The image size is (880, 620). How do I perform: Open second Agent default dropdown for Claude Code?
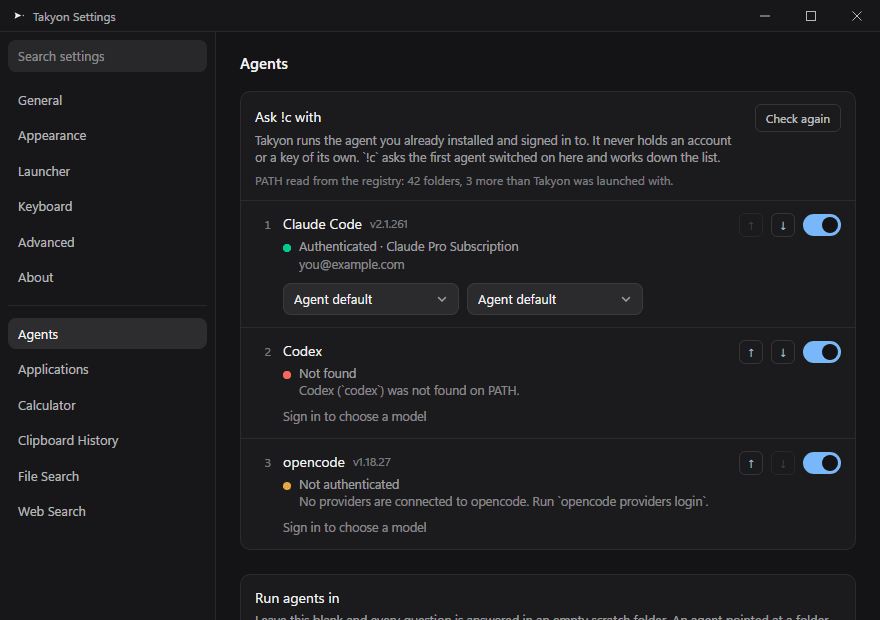(x=554, y=299)
